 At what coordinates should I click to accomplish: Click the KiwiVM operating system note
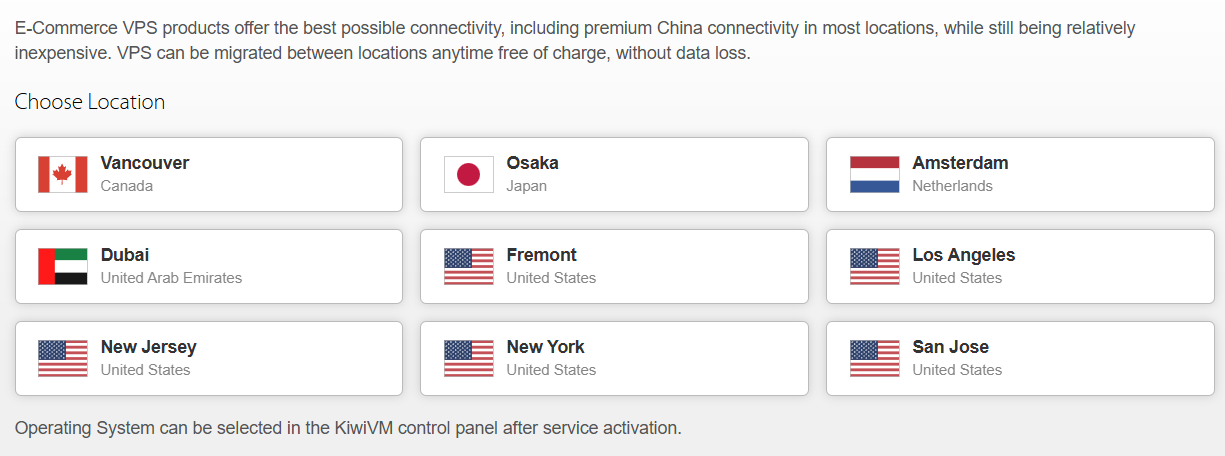[348, 428]
